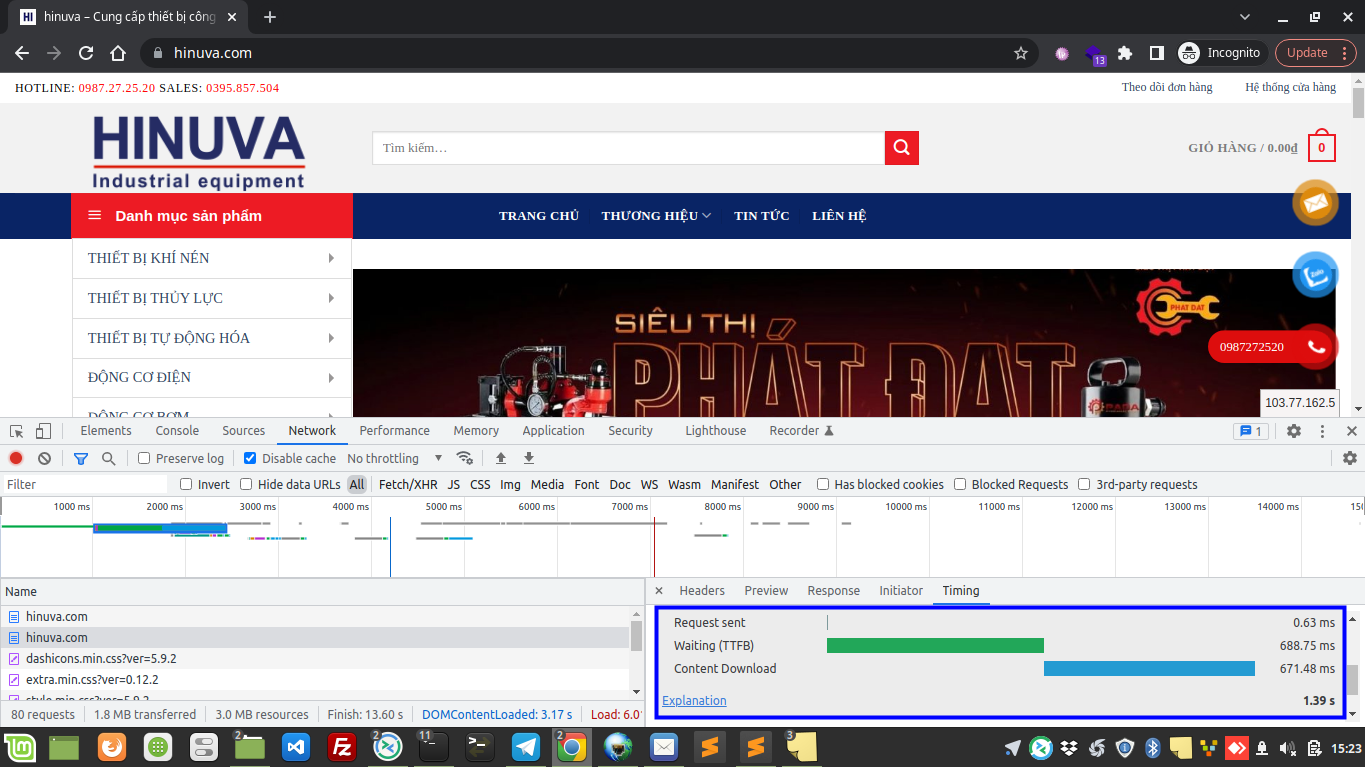Close the request details pane

pyautogui.click(x=659, y=591)
